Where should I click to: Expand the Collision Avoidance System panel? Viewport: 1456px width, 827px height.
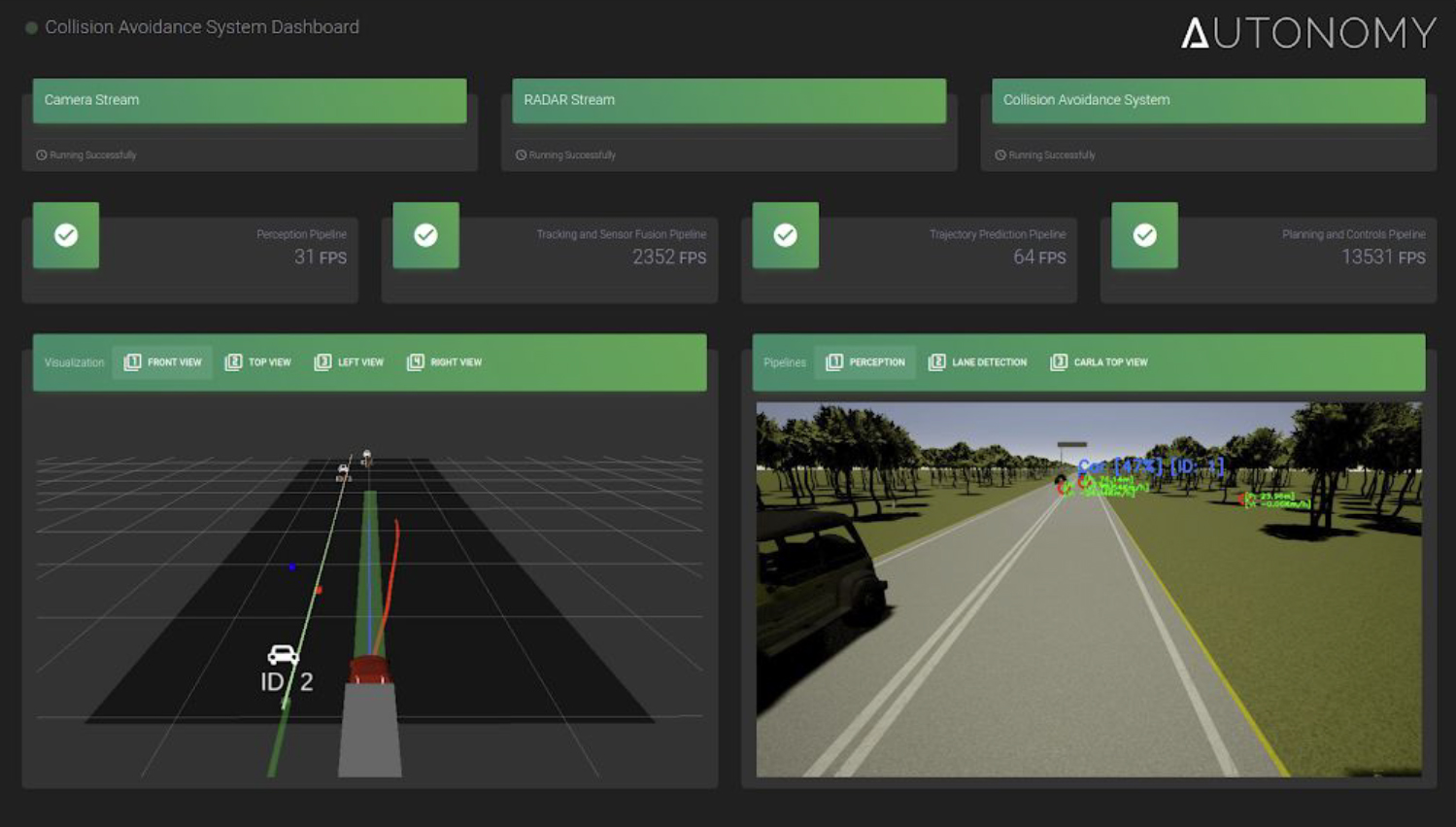1207,100
